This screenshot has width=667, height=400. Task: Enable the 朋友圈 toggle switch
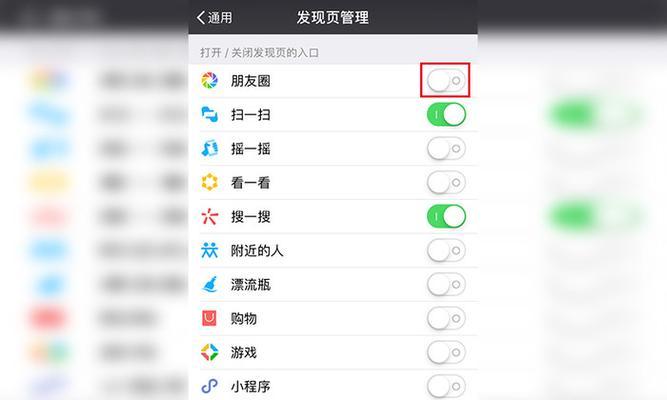(446, 80)
